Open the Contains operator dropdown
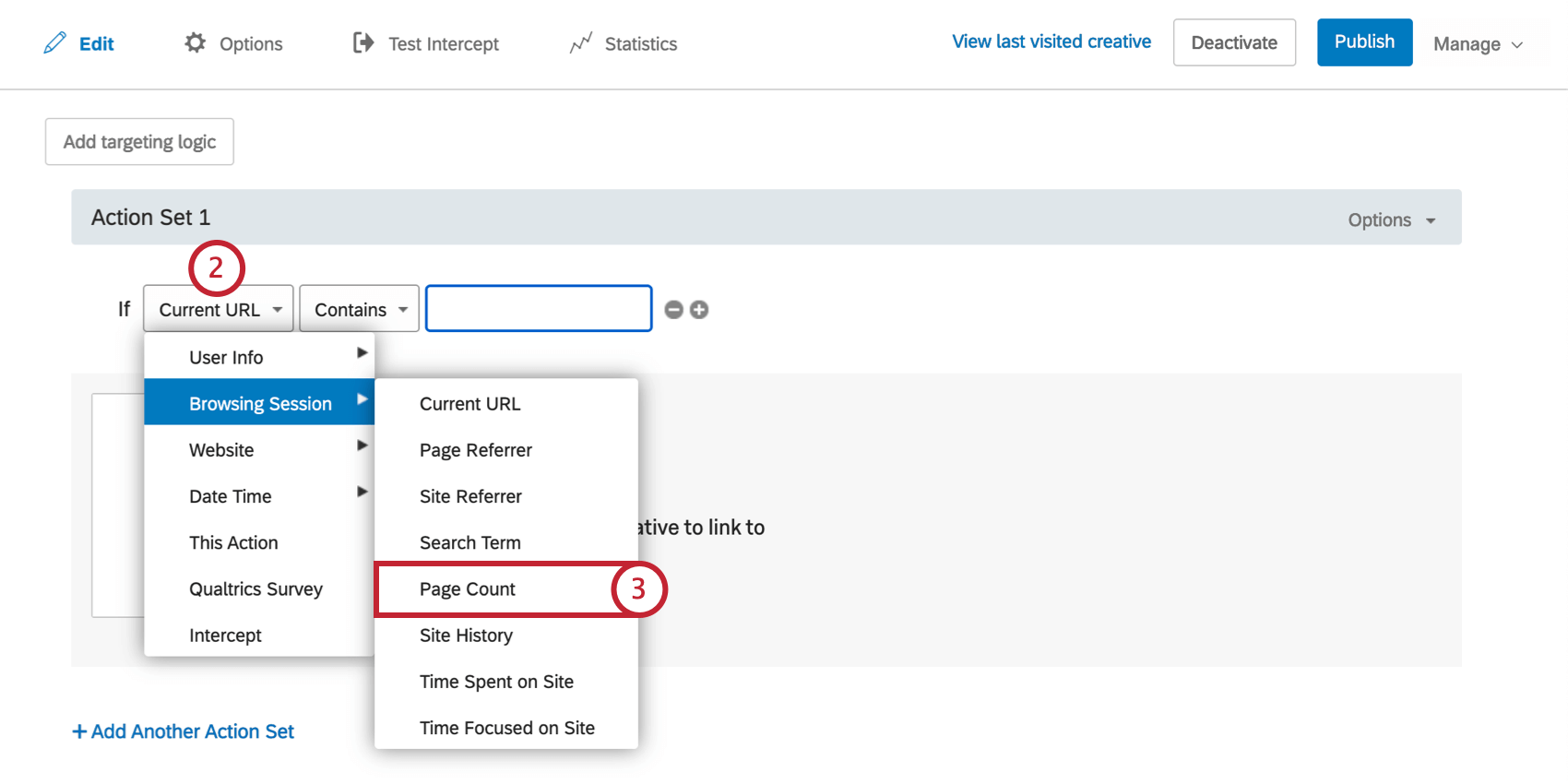Image resolution: width=1568 pixels, height=784 pixels. click(359, 309)
